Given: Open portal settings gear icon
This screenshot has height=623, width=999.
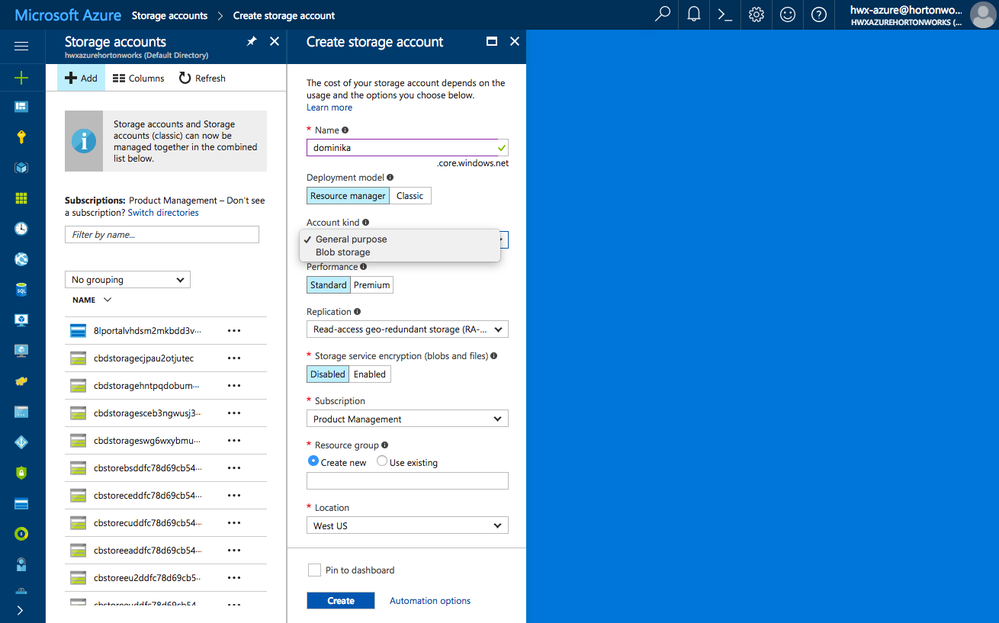Looking at the screenshot, I should tap(757, 15).
